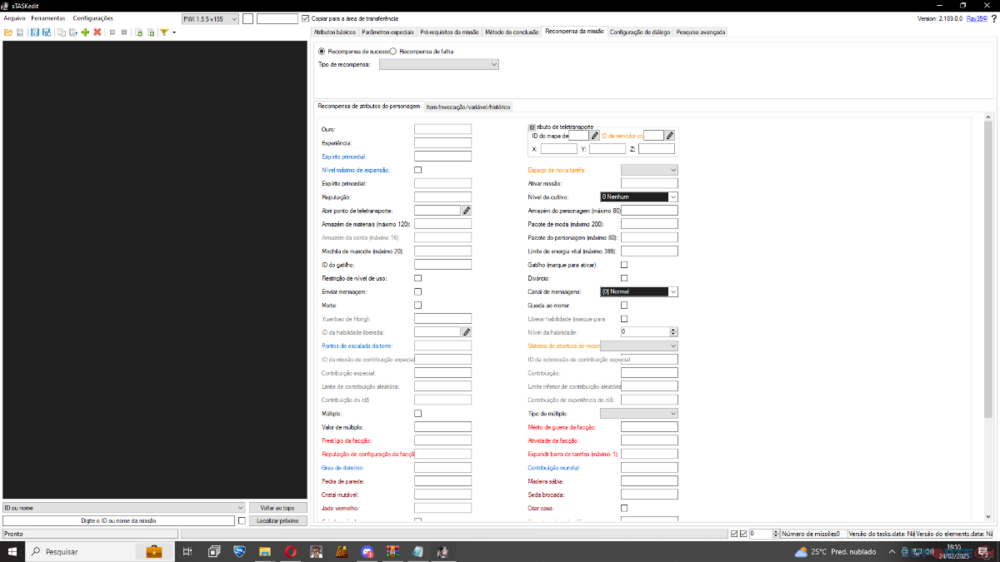Click pencil icon beside ID do mapa
Viewport: 1000px width, 562px height.
coord(595,135)
